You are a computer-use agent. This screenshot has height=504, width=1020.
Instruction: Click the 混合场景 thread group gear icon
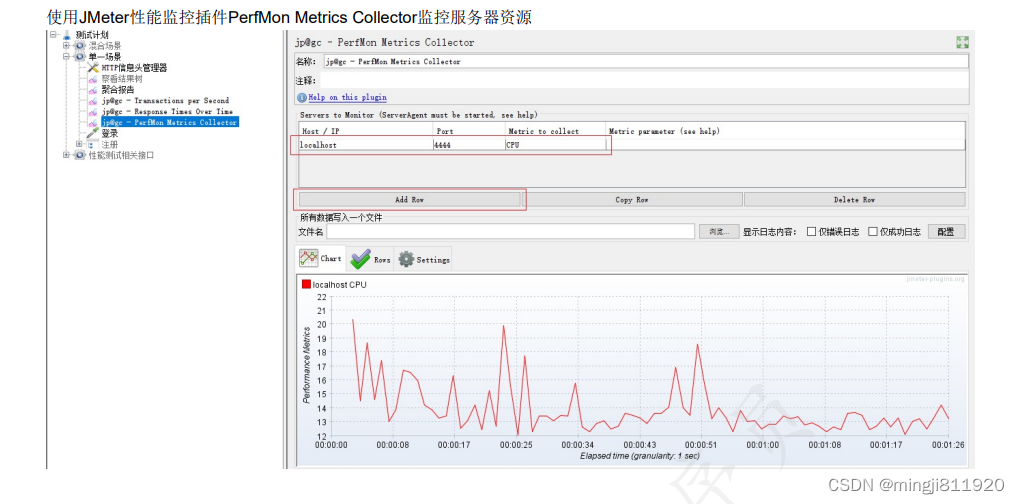(x=80, y=46)
